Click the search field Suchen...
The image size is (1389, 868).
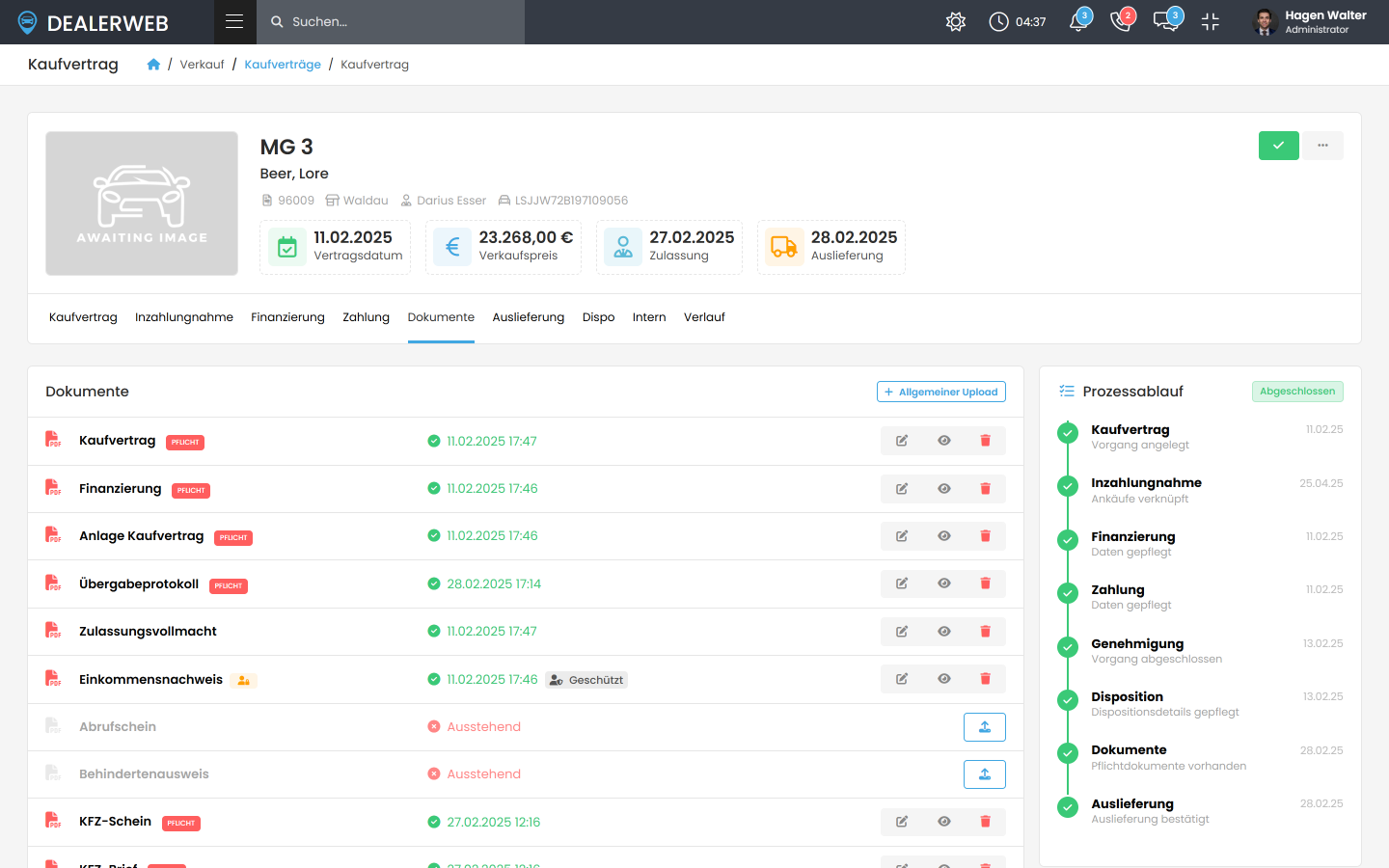[x=391, y=21]
